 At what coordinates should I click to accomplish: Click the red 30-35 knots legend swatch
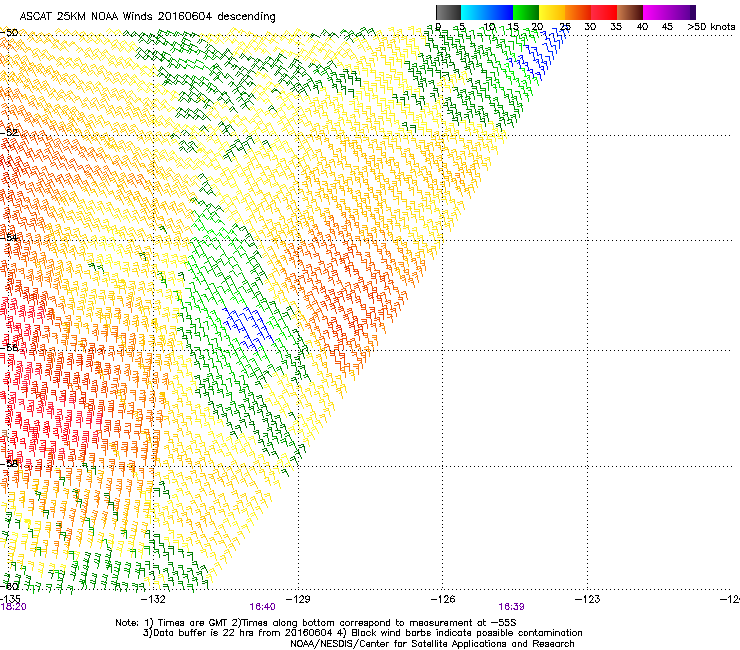click(x=604, y=12)
